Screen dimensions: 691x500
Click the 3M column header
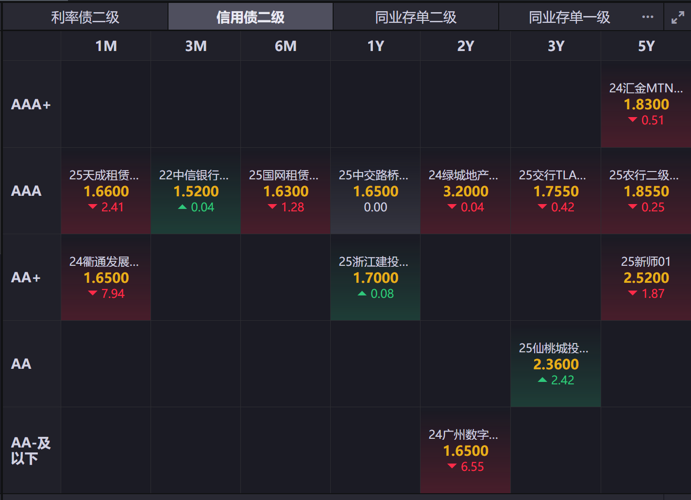coord(196,46)
